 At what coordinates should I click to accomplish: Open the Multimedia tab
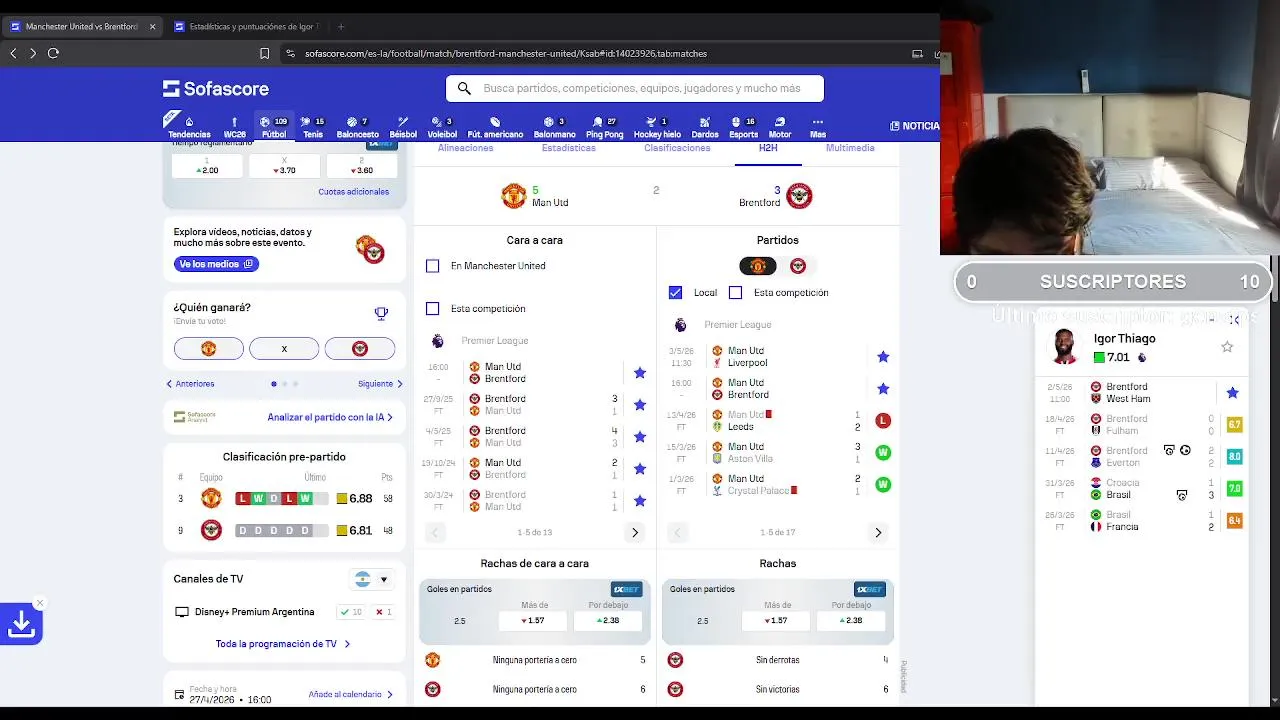850,149
